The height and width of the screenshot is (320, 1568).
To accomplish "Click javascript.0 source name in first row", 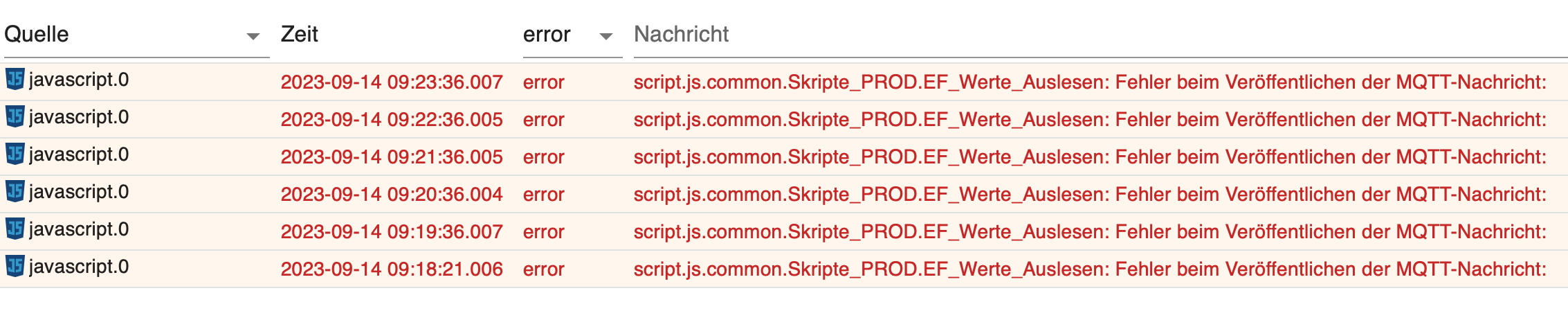I will (79, 80).
